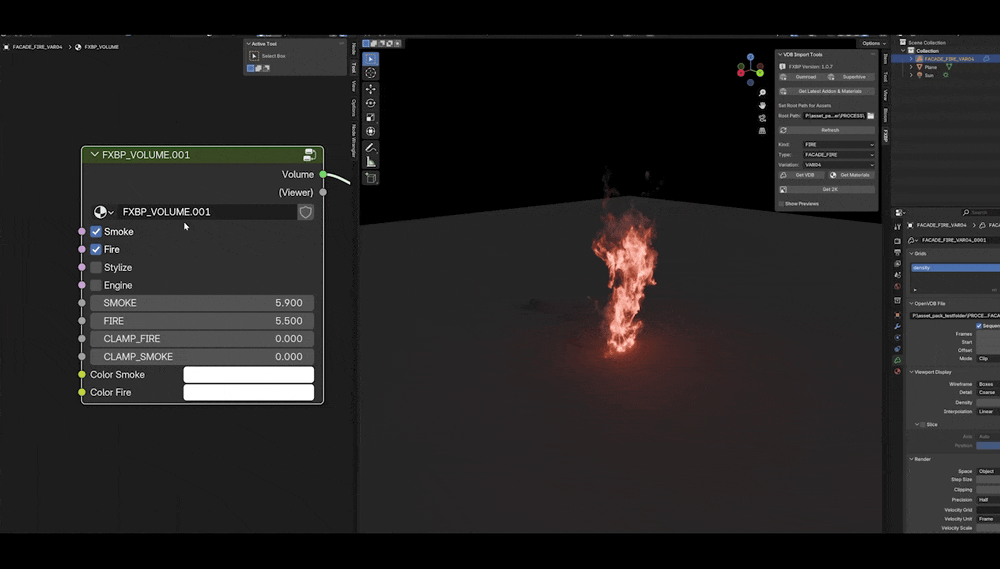Open the node group icon on FXBP_VOLUME.001 header
Image resolution: width=1000 pixels, height=569 pixels.
coord(309,155)
